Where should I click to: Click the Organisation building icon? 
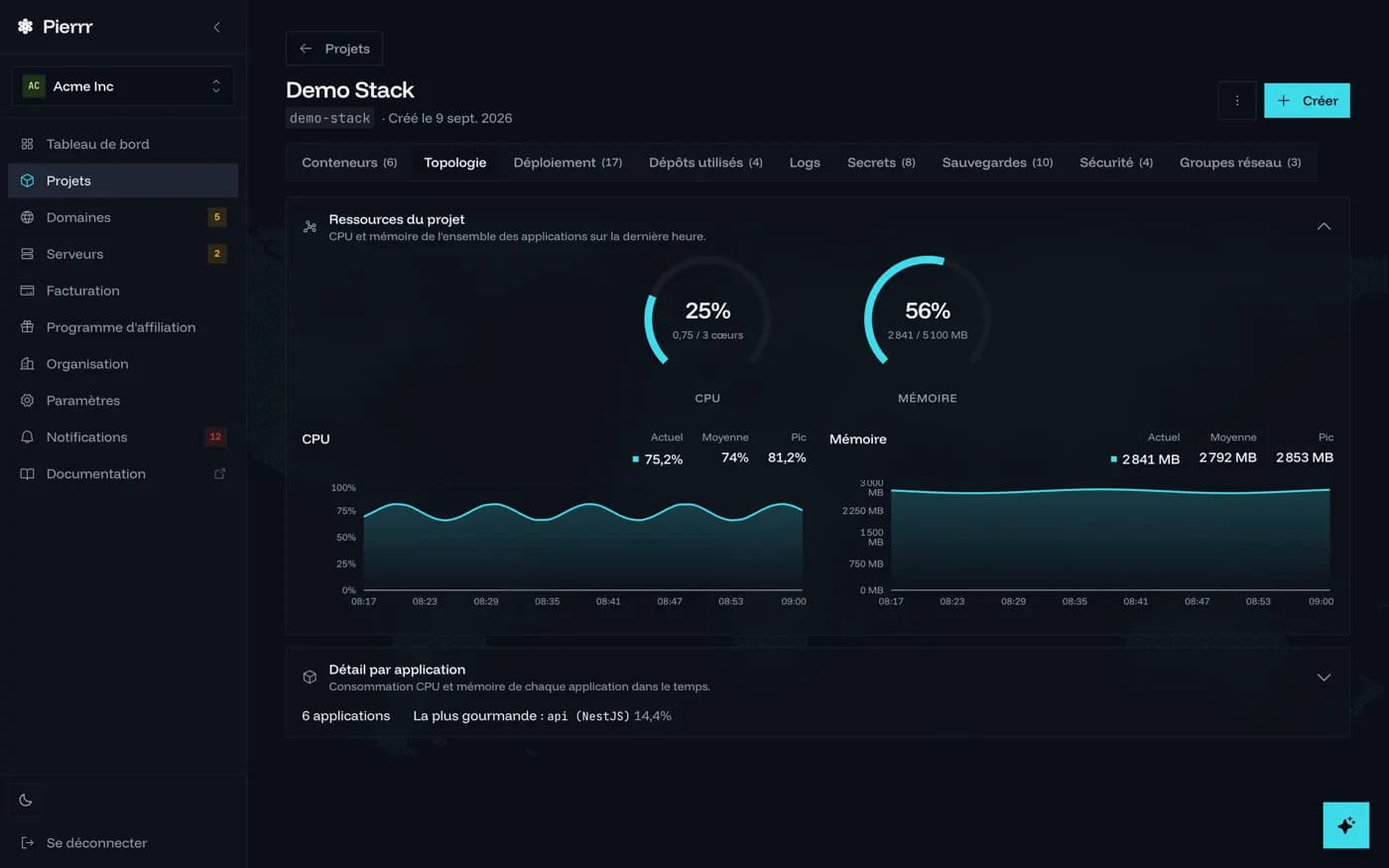point(27,364)
